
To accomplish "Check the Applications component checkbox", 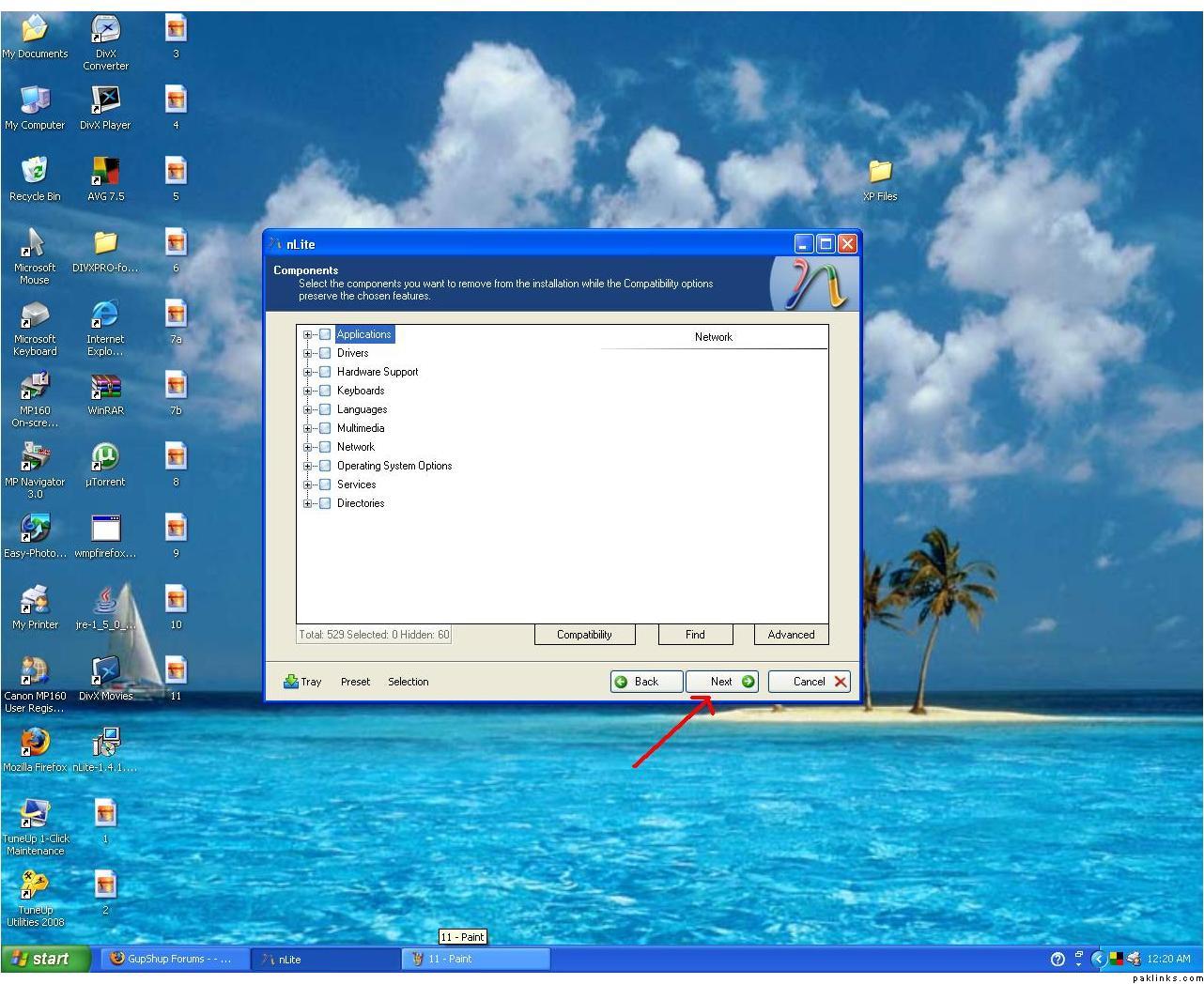I will [325, 334].
